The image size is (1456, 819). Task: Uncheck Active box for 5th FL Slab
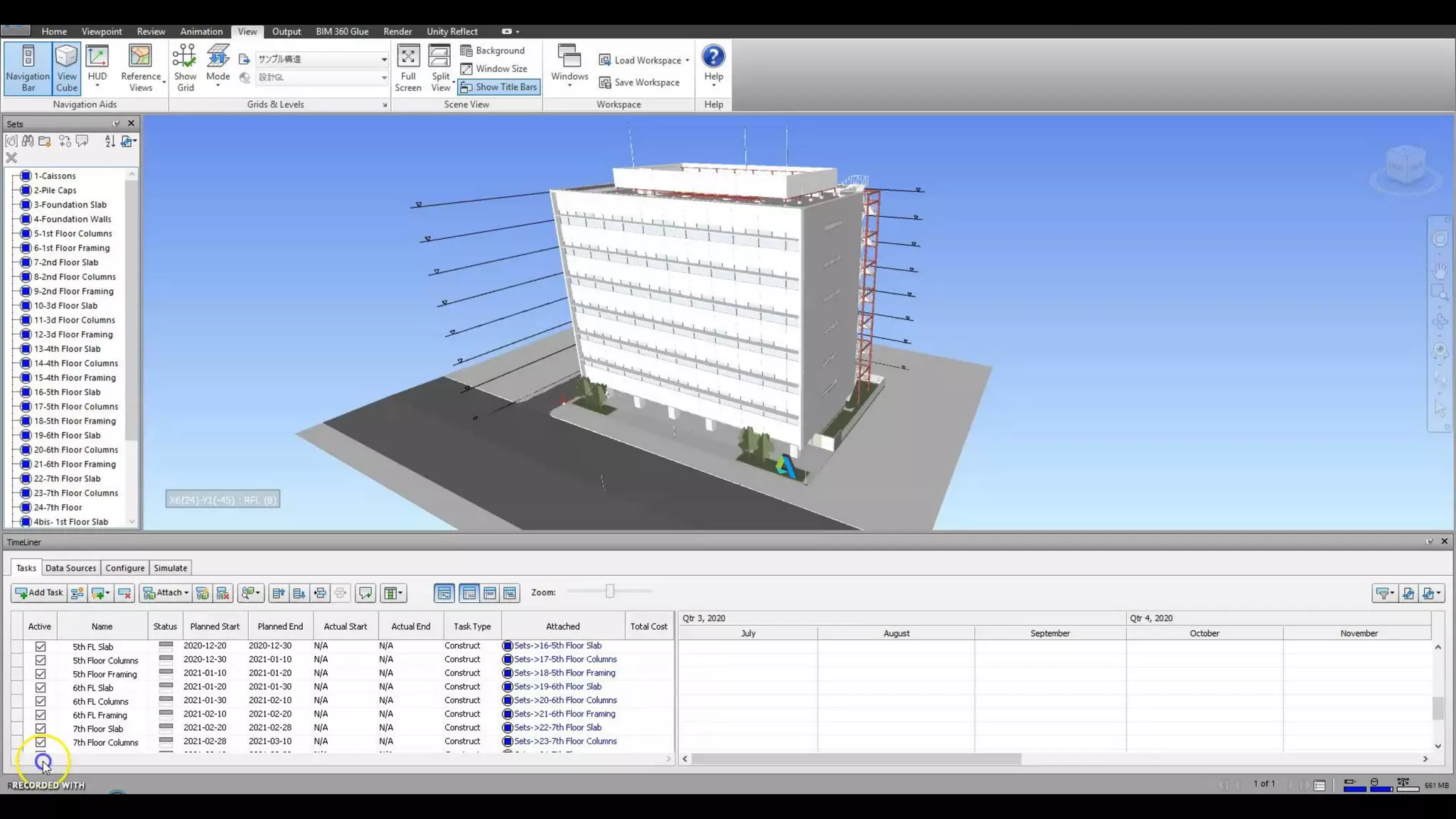[41, 647]
